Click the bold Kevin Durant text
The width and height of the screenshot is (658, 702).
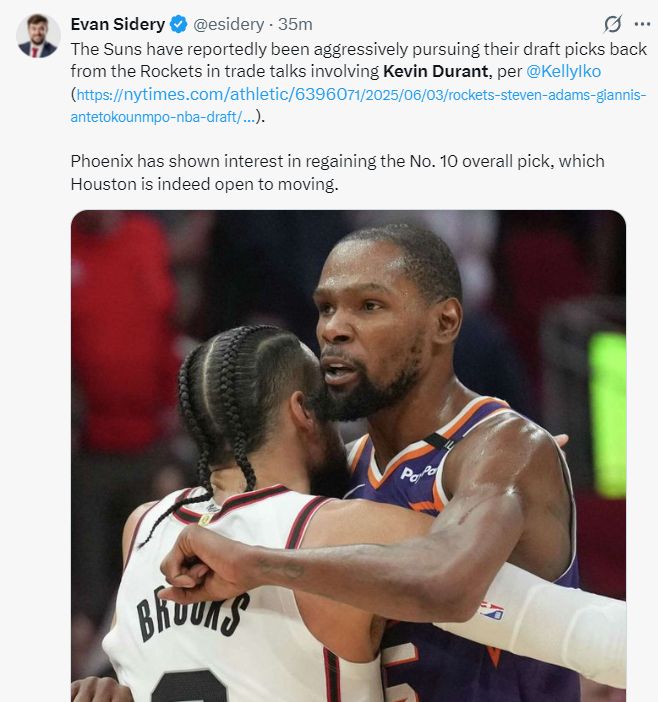point(435,71)
